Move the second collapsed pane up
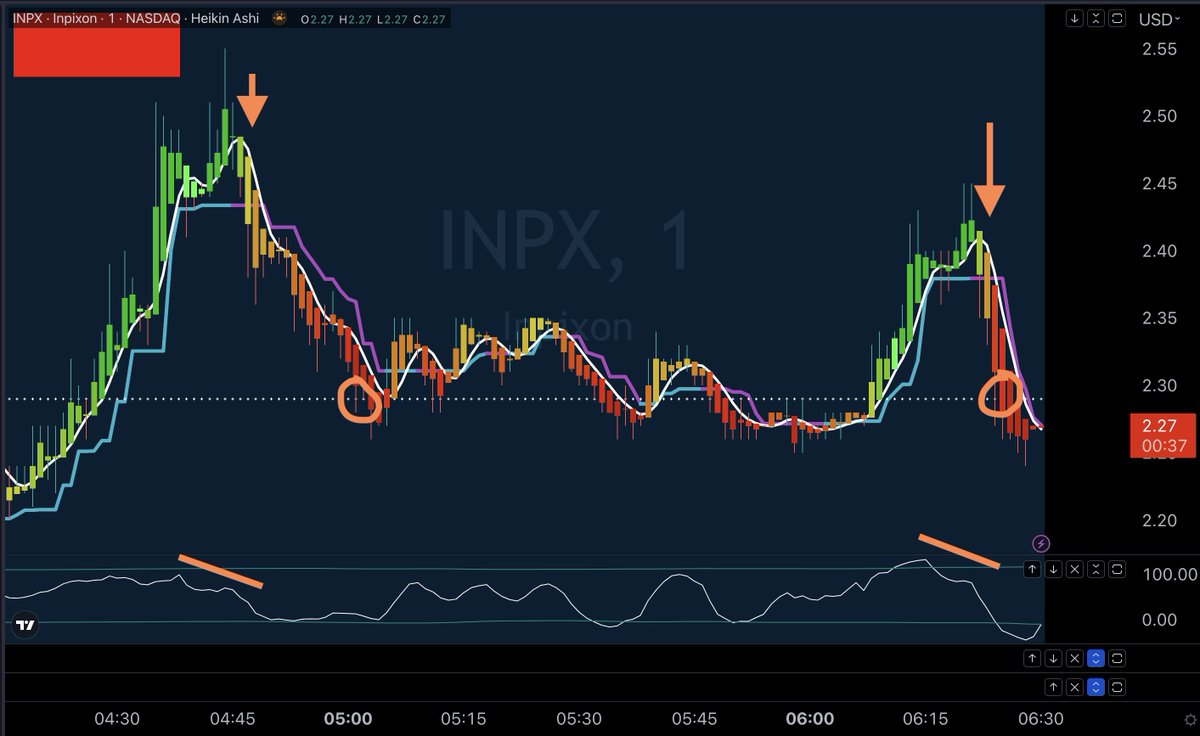 coord(1031,658)
